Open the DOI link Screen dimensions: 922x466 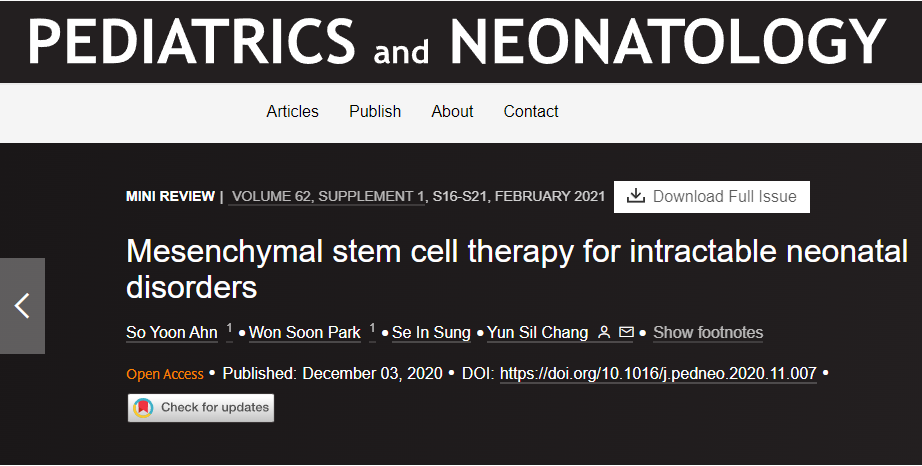[658, 373]
